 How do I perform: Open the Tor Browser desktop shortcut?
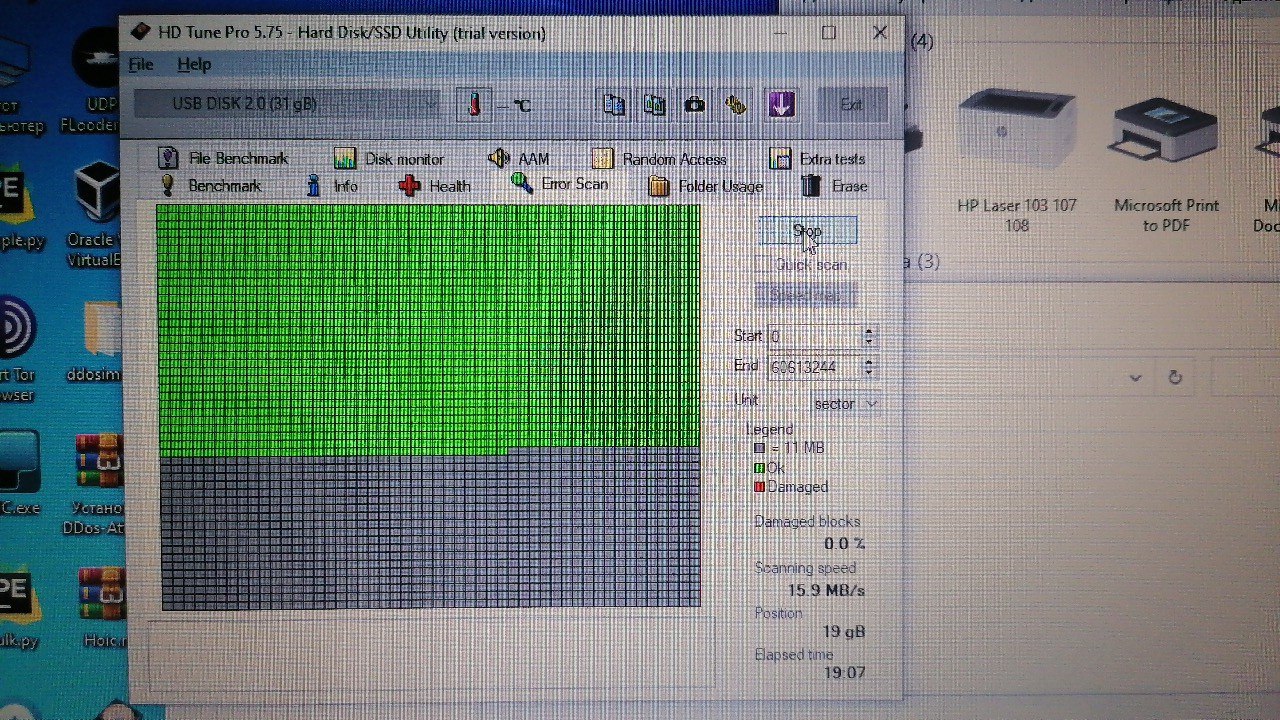(17, 347)
